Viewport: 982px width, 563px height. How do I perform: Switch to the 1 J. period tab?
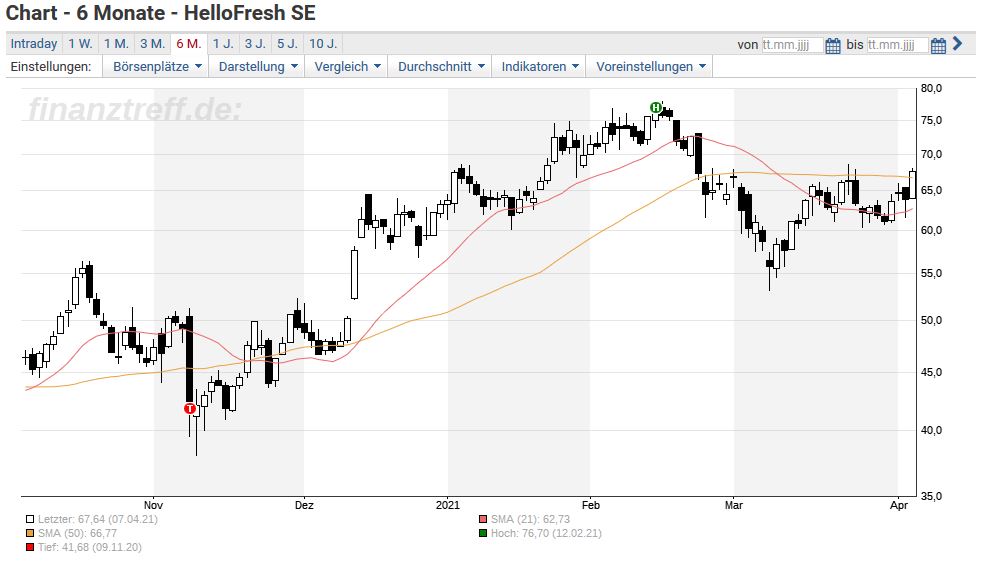point(223,44)
